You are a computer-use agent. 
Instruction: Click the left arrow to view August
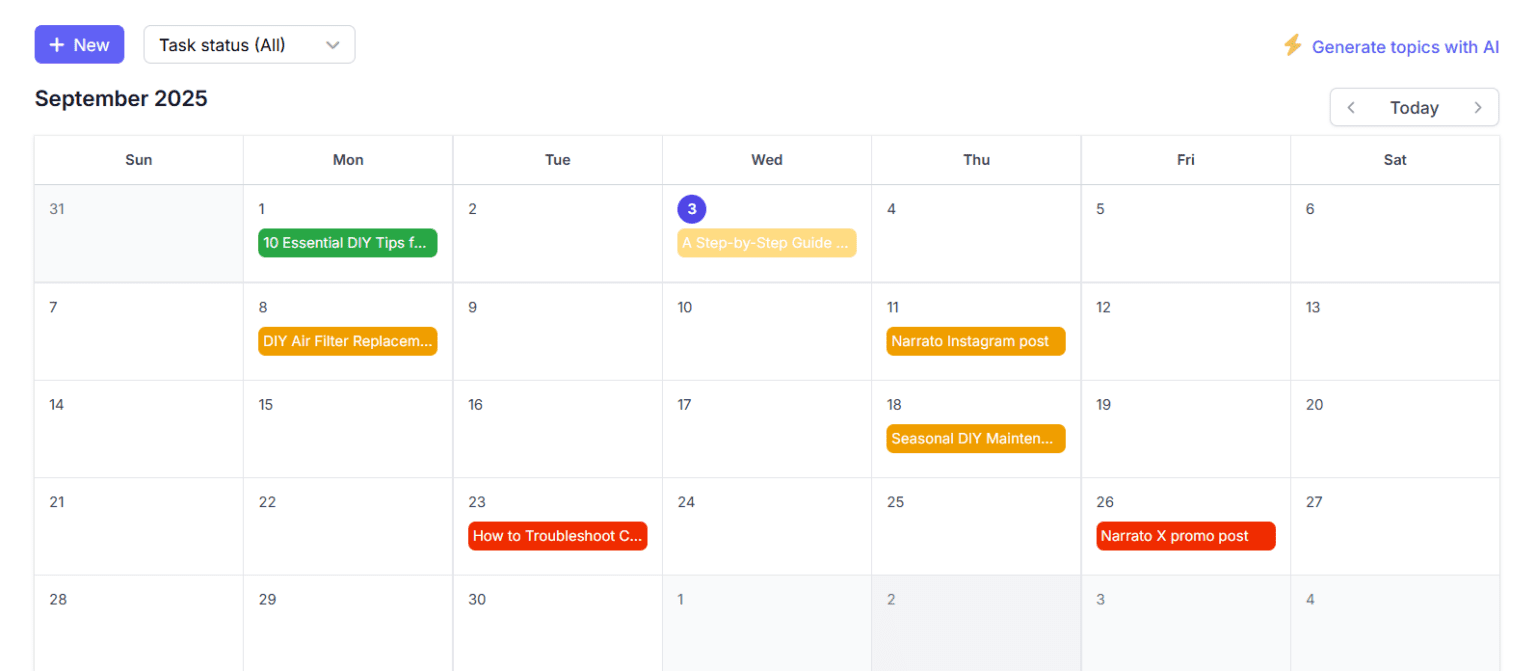tap(1351, 107)
